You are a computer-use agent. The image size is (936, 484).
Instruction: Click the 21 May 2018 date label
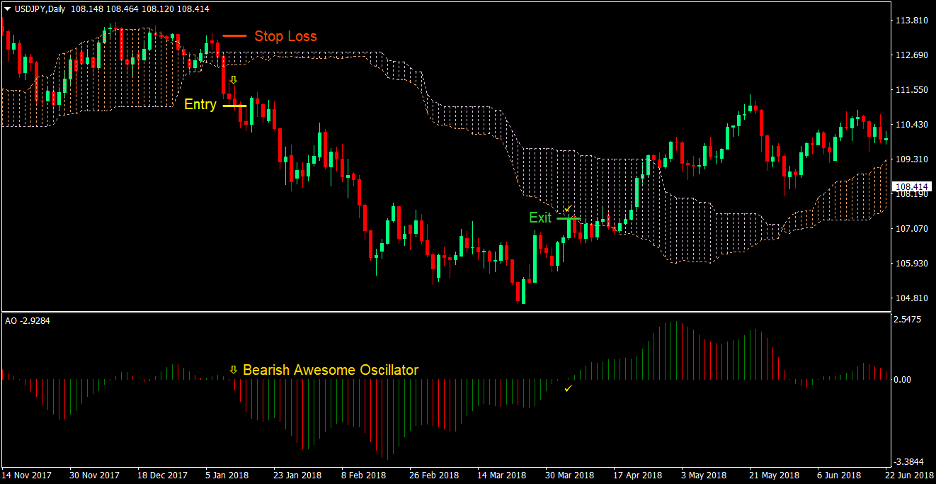point(775,475)
